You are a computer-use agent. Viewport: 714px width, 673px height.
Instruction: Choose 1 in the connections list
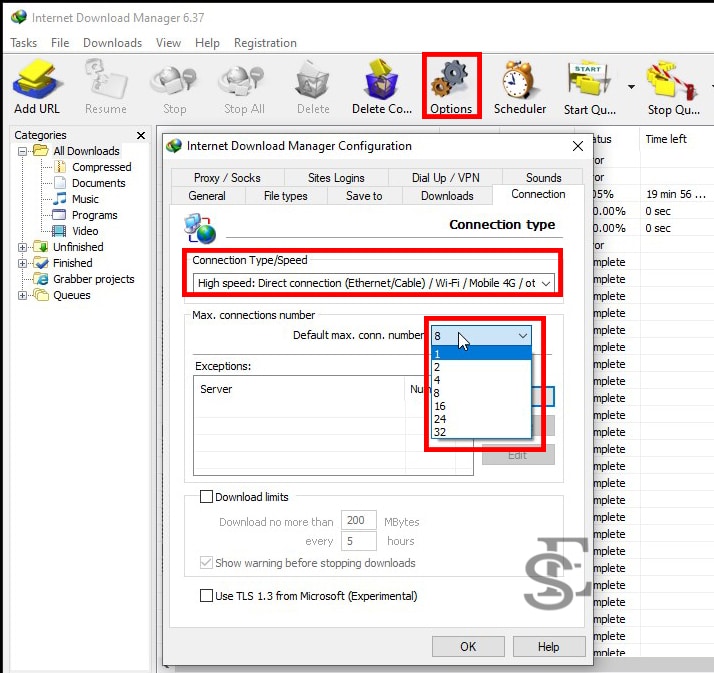pos(481,353)
